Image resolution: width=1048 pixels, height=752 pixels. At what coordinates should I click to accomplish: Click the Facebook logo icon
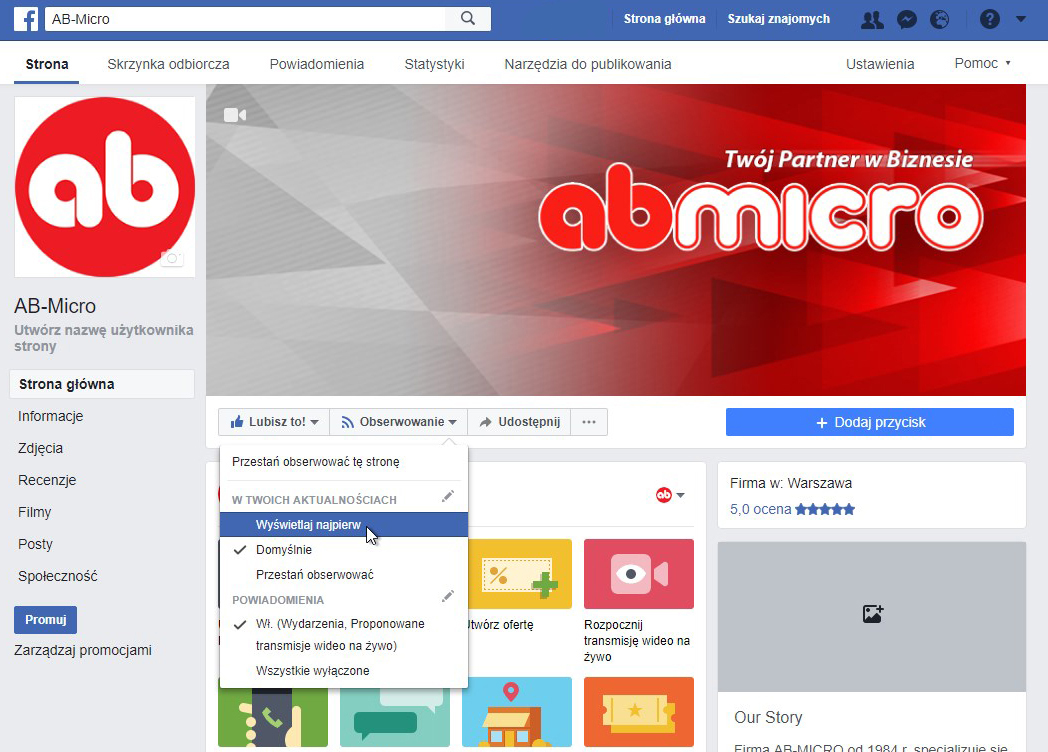[x=26, y=19]
